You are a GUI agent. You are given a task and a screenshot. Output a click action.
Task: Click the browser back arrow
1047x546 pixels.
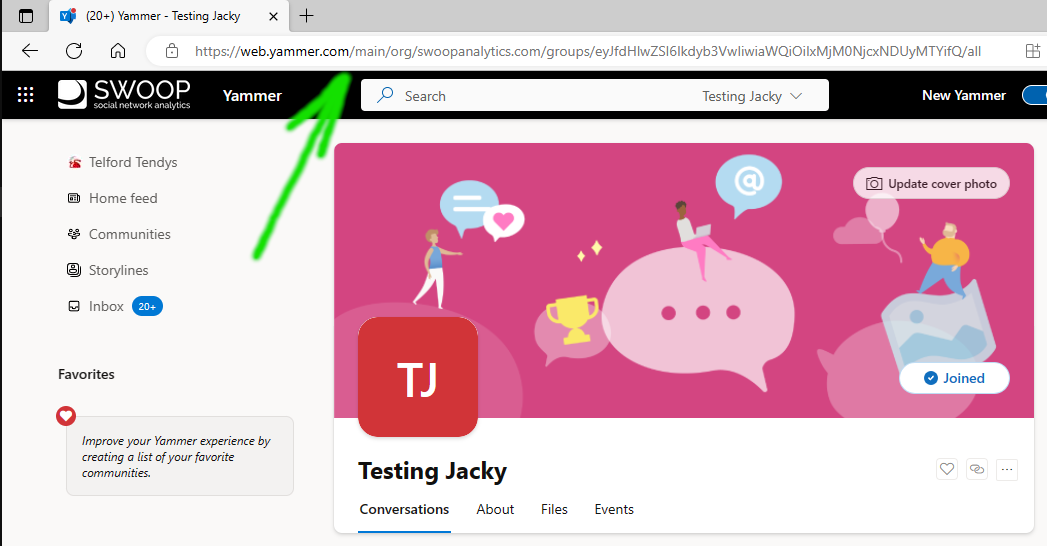click(30, 51)
